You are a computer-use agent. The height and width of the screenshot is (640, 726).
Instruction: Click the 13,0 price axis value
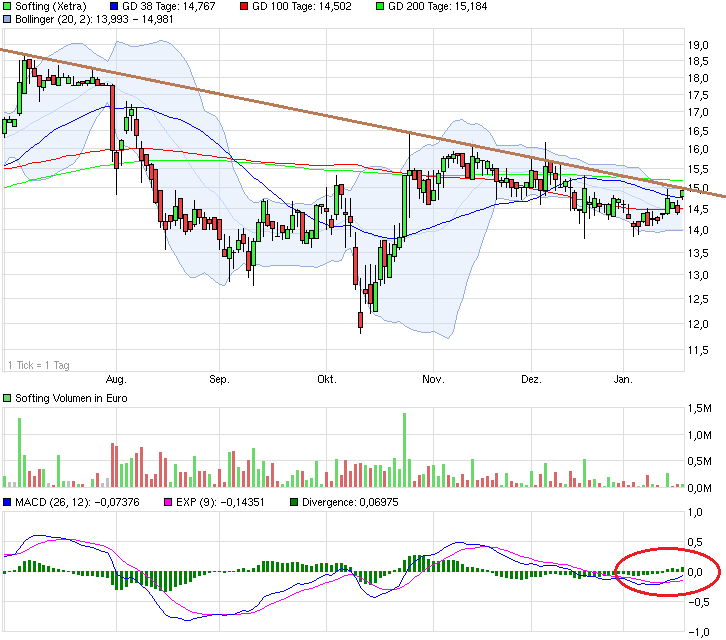click(698, 276)
